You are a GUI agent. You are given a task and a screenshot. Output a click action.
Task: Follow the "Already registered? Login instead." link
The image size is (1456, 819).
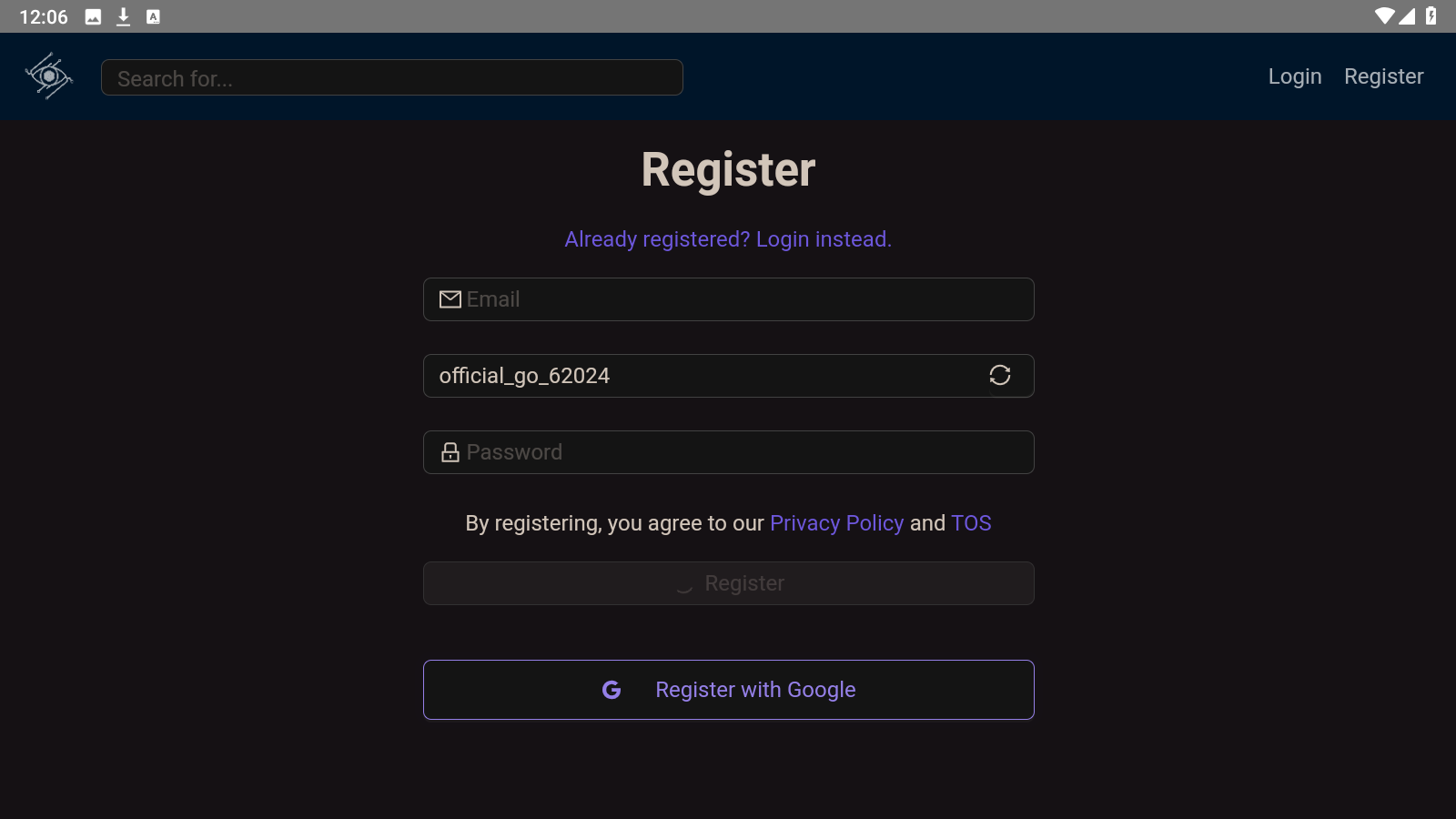click(x=728, y=239)
